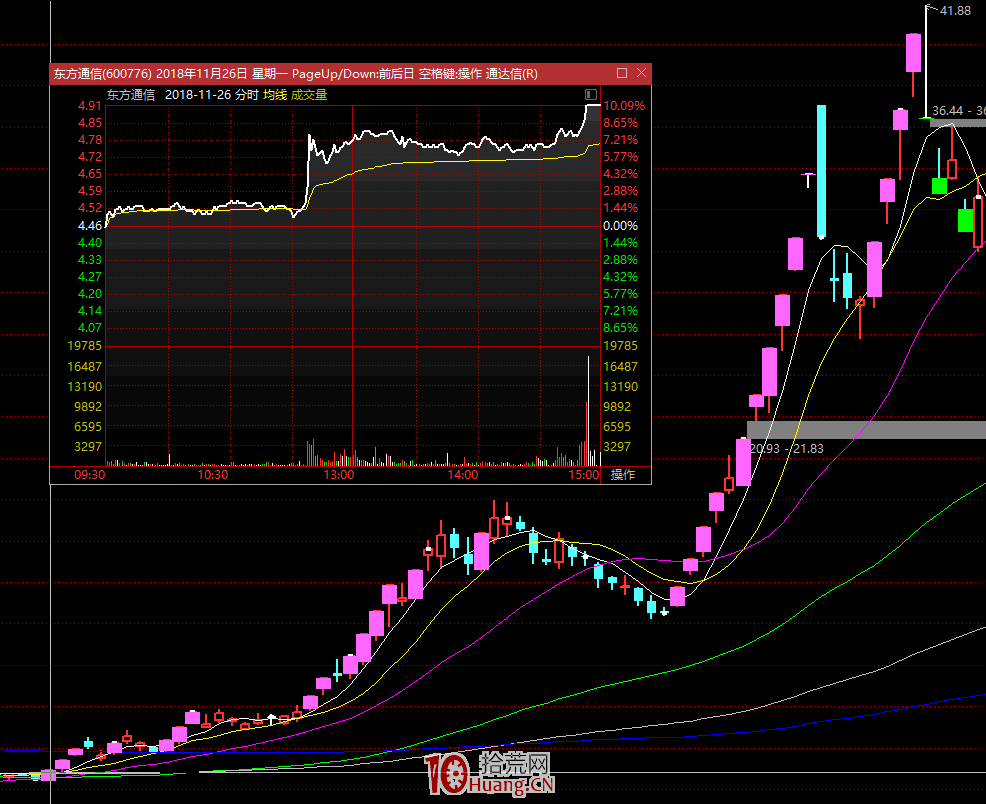
Task: Click the 10.09% limit-up percentage label
Action: (x=625, y=105)
